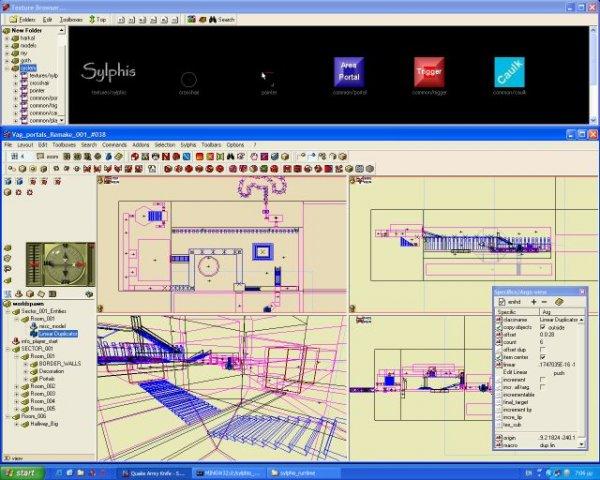Click the origin value in Specifics

pos(559,438)
